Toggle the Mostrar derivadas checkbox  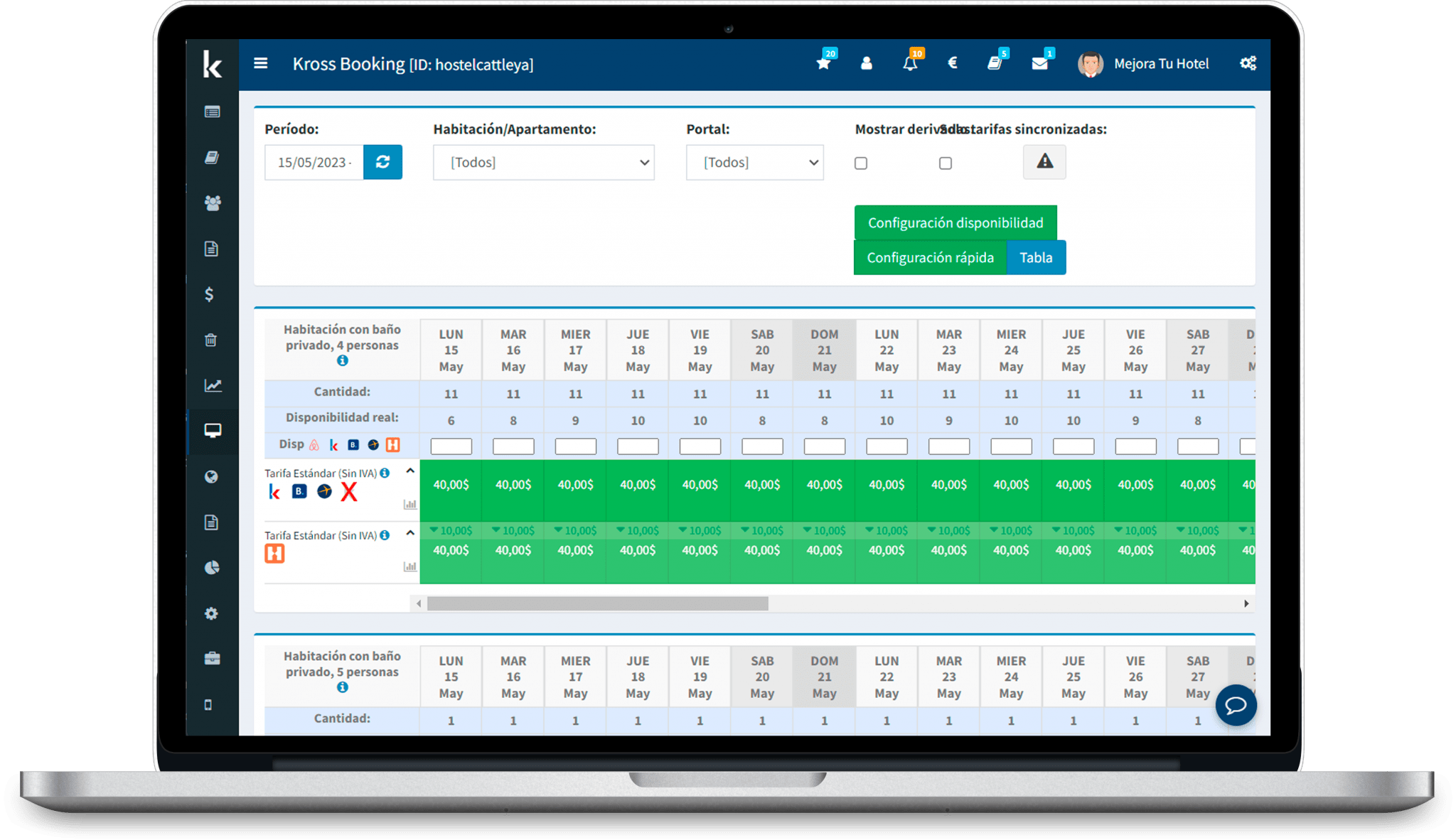pyautogui.click(x=861, y=163)
